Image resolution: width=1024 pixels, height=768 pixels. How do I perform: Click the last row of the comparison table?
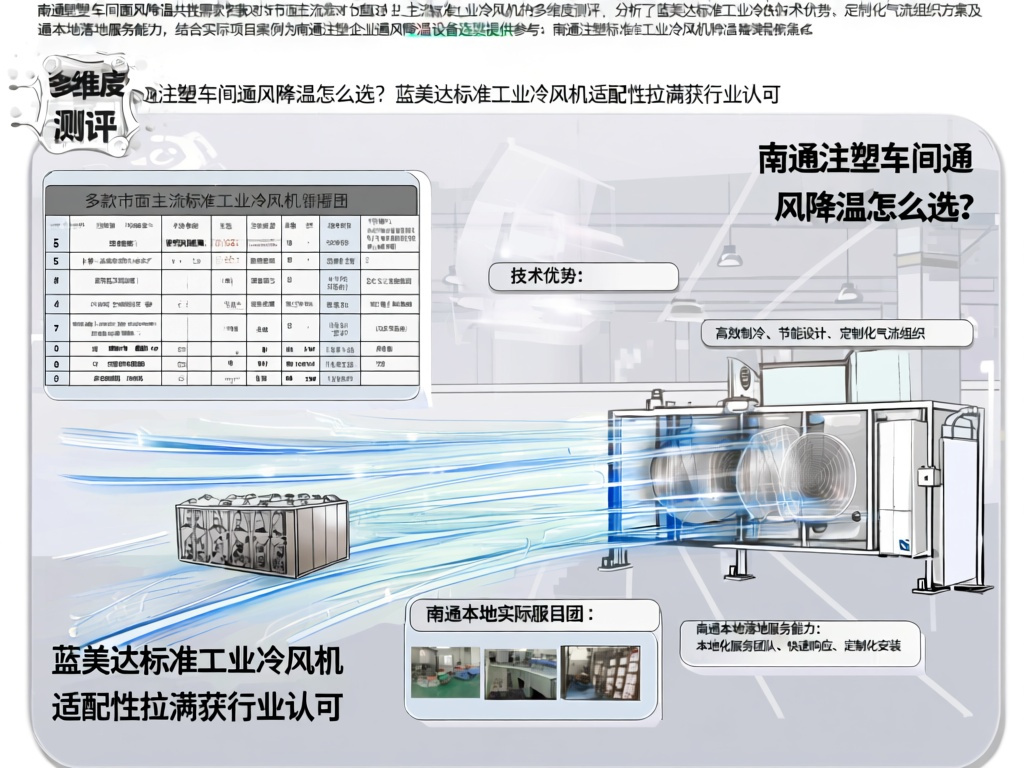click(231, 379)
